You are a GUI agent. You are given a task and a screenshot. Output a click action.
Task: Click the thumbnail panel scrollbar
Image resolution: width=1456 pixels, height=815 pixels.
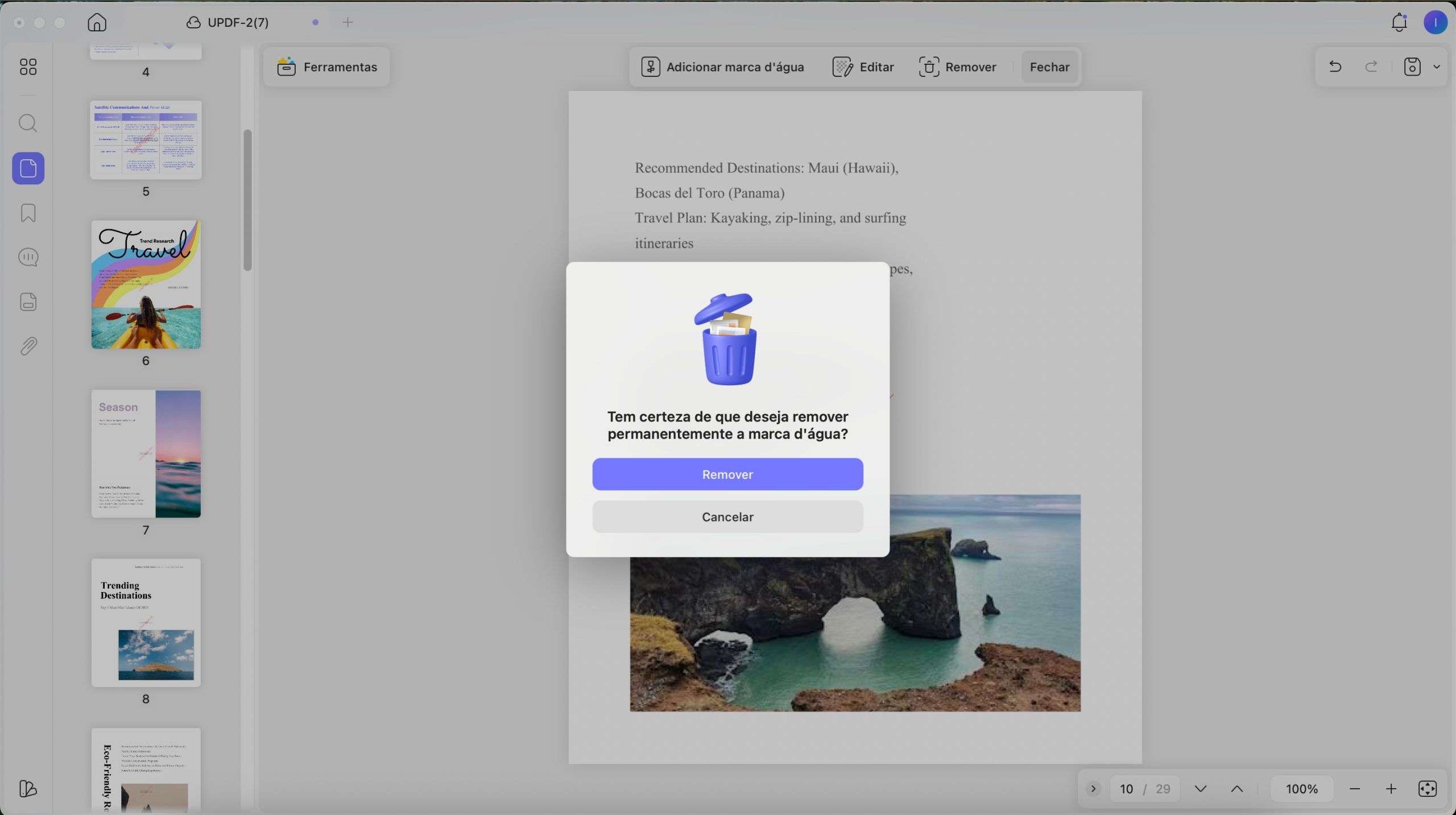(247, 200)
